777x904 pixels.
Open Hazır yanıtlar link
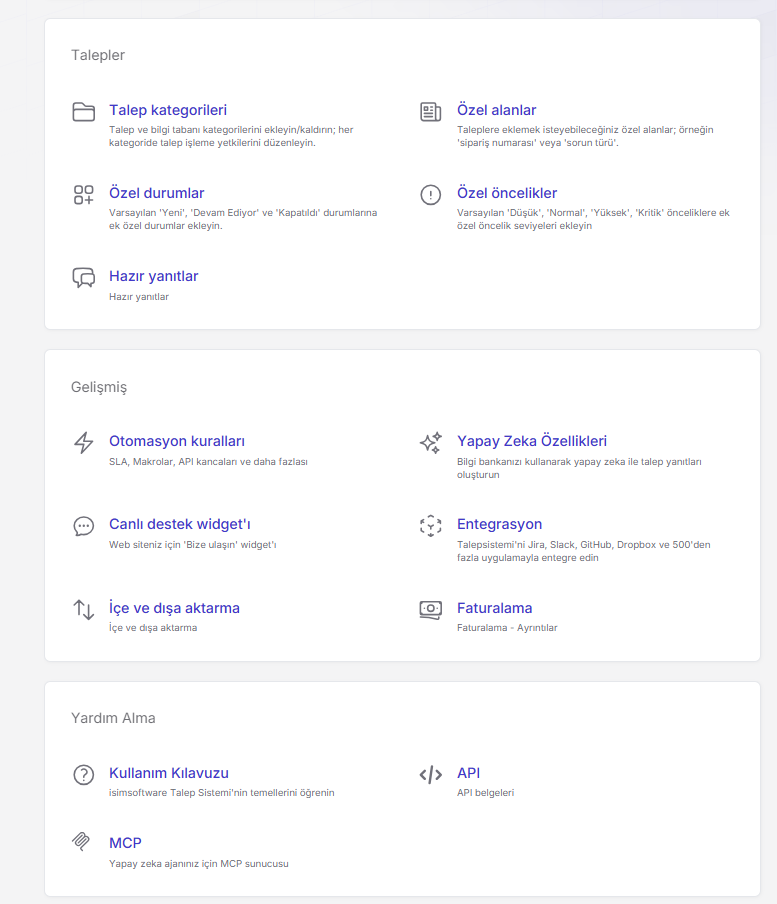153,276
